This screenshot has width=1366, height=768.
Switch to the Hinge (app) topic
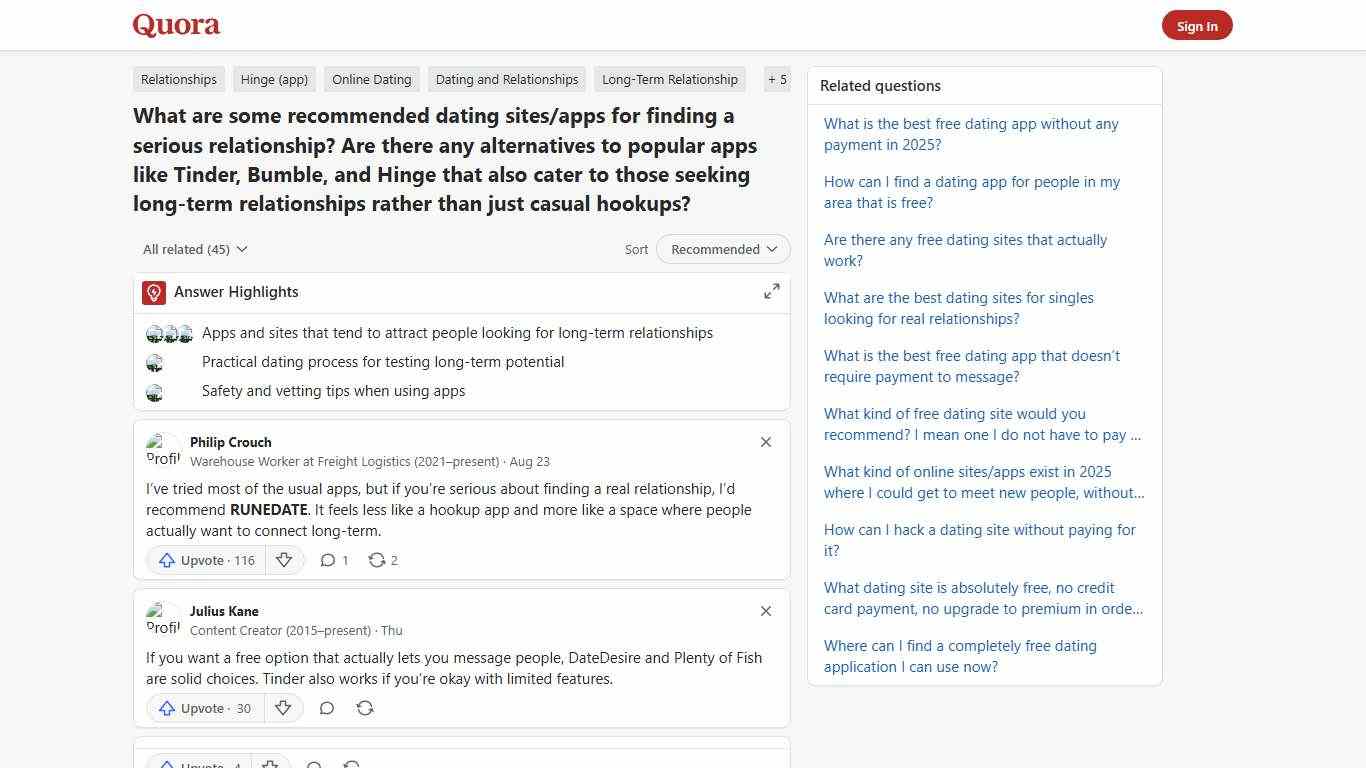[x=274, y=79]
